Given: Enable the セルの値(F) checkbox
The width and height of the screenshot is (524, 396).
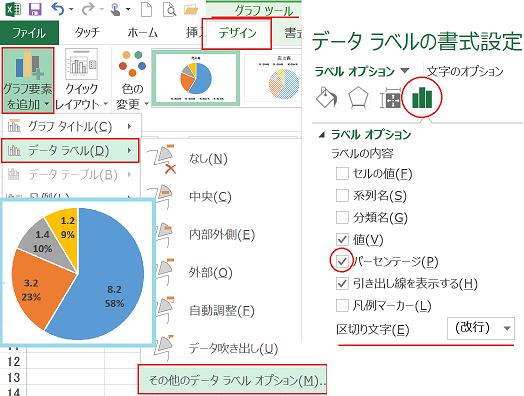Looking at the screenshot, I should click(x=342, y=174).
